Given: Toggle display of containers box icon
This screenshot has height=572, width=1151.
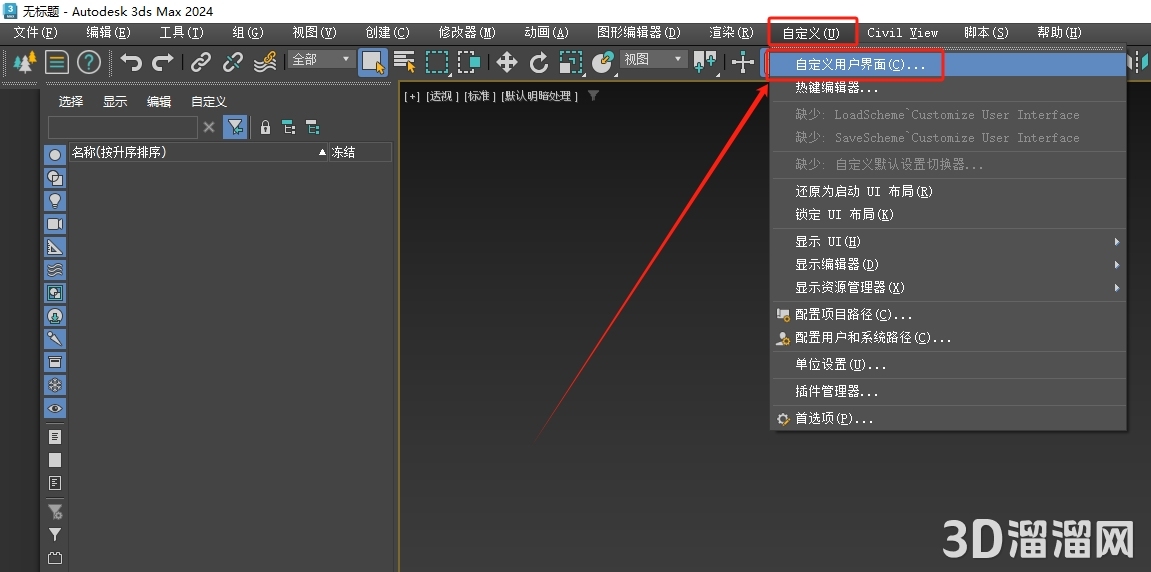Looking at the screenshot, I should (55, 362).
